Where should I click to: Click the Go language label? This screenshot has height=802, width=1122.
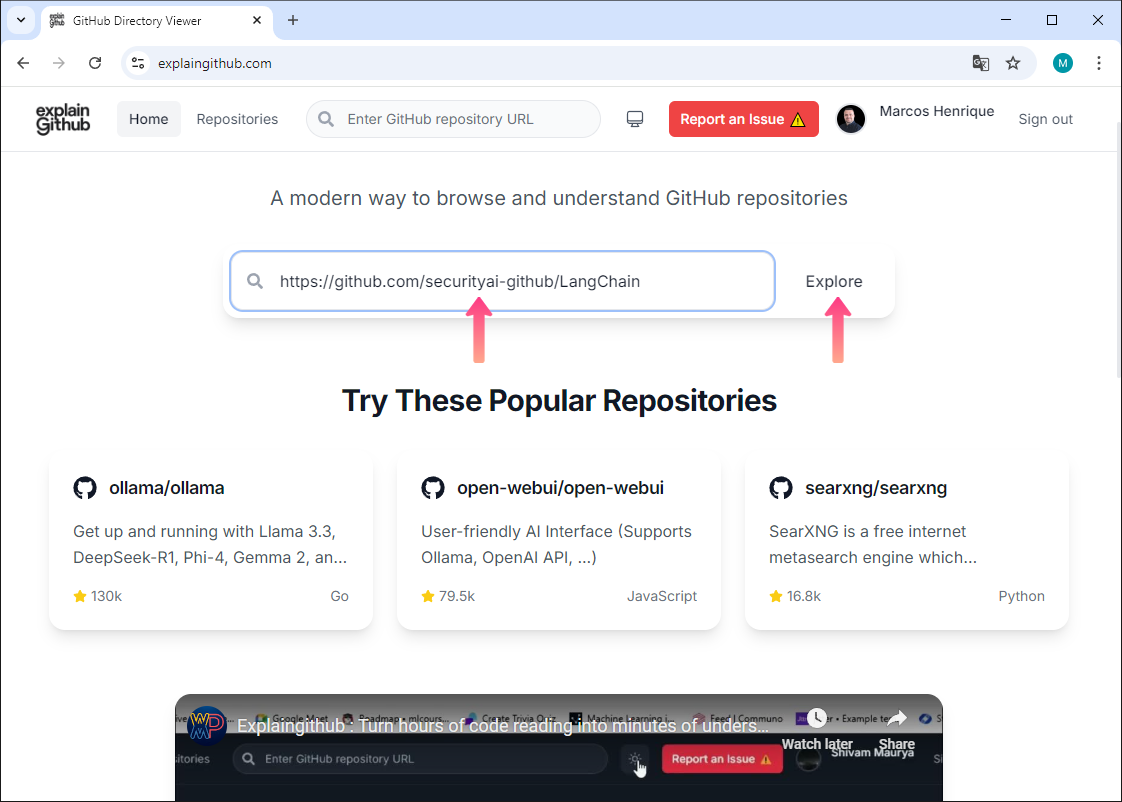pyautogui.click(x=339, y=596)
